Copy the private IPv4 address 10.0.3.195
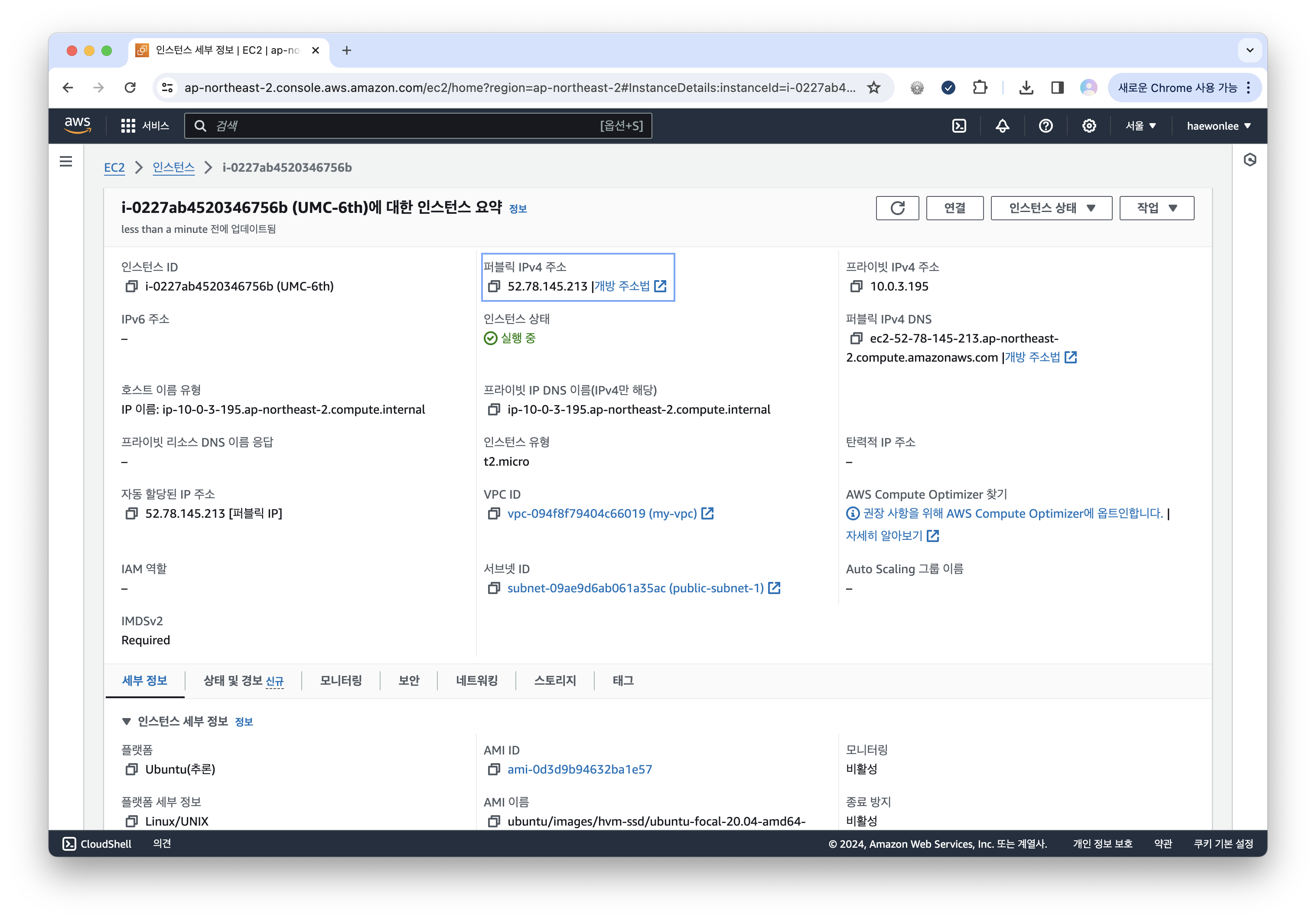 point(856,286)
